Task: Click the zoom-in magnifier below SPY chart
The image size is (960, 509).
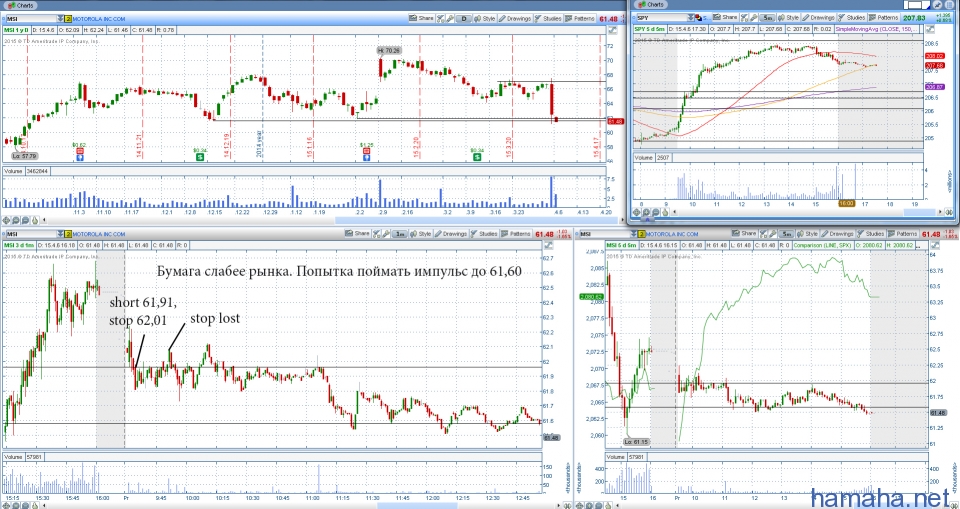Action: [646, 213]
